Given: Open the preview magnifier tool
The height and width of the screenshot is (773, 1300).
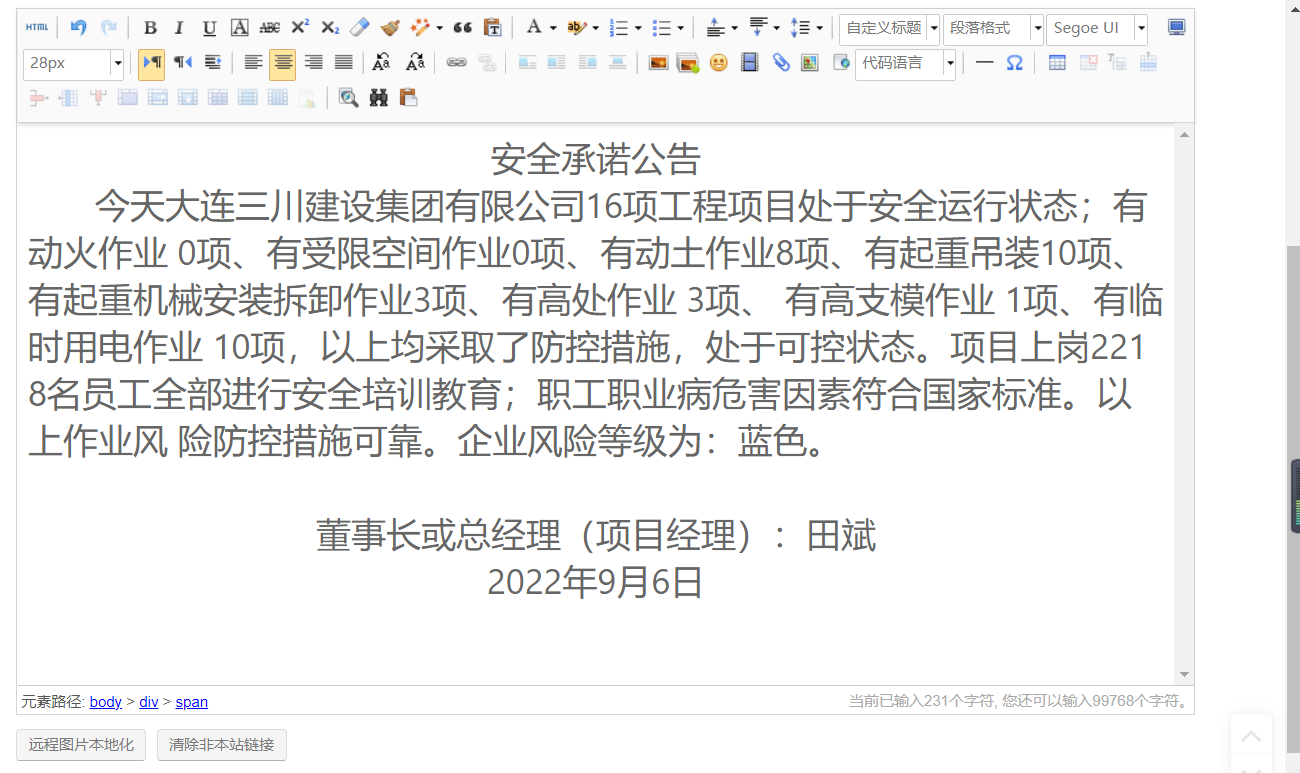Looking at the screenshot, I should (x=348, y=98).
